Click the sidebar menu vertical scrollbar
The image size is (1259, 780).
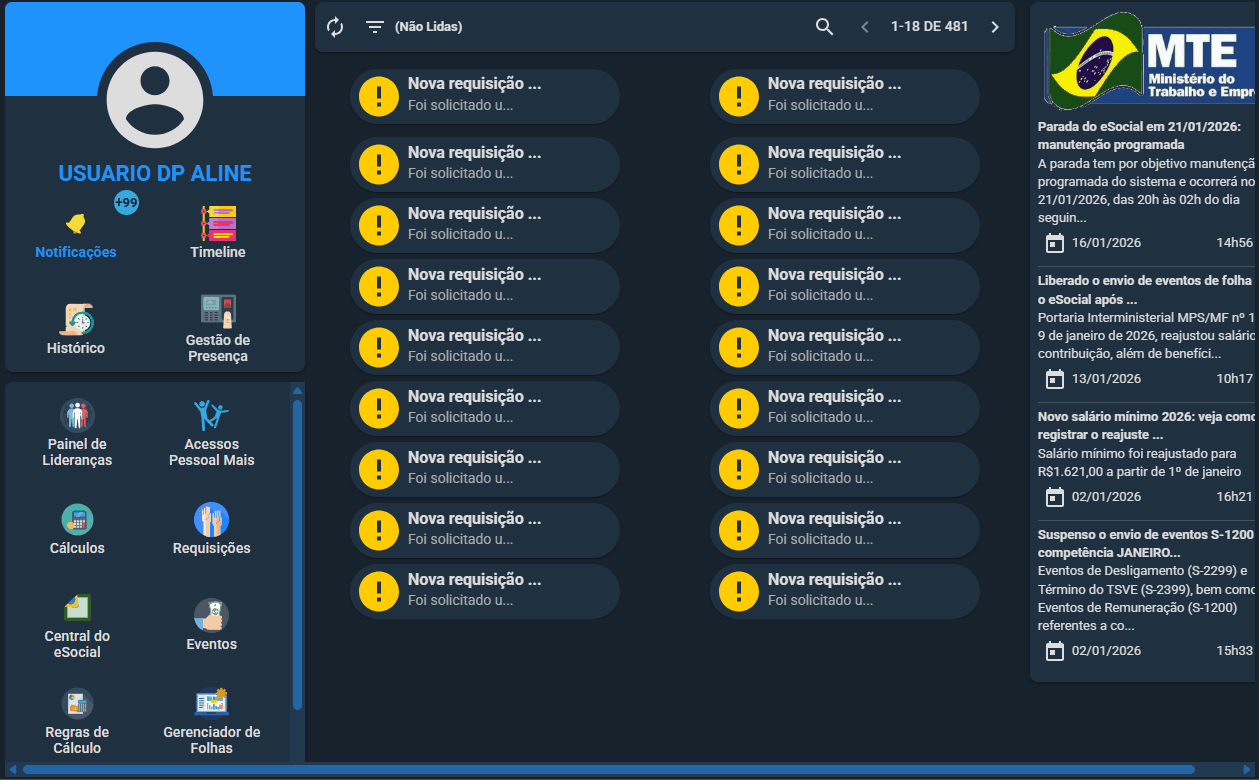(x=297, y=555)
